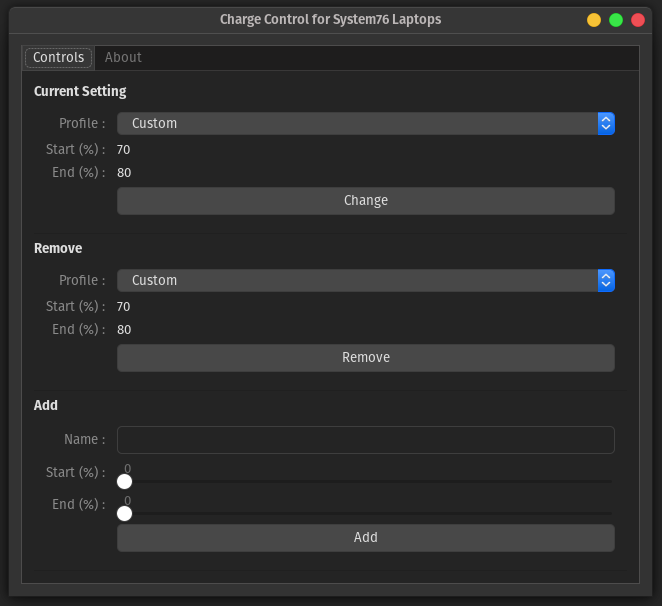Click the End value 80 under Current Setting
The width and height of the screenshot is (662, 606).
click(x=124, y=173)
